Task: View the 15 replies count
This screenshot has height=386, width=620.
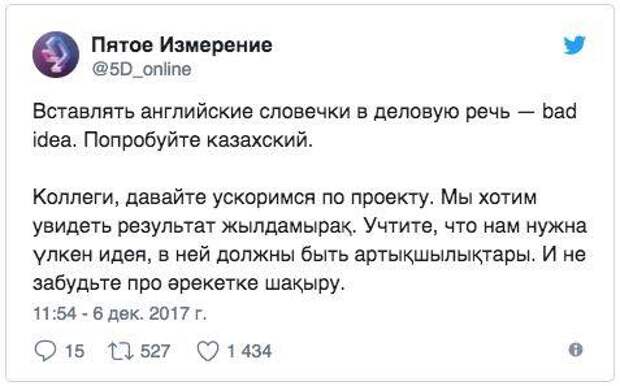Action: 75,351
